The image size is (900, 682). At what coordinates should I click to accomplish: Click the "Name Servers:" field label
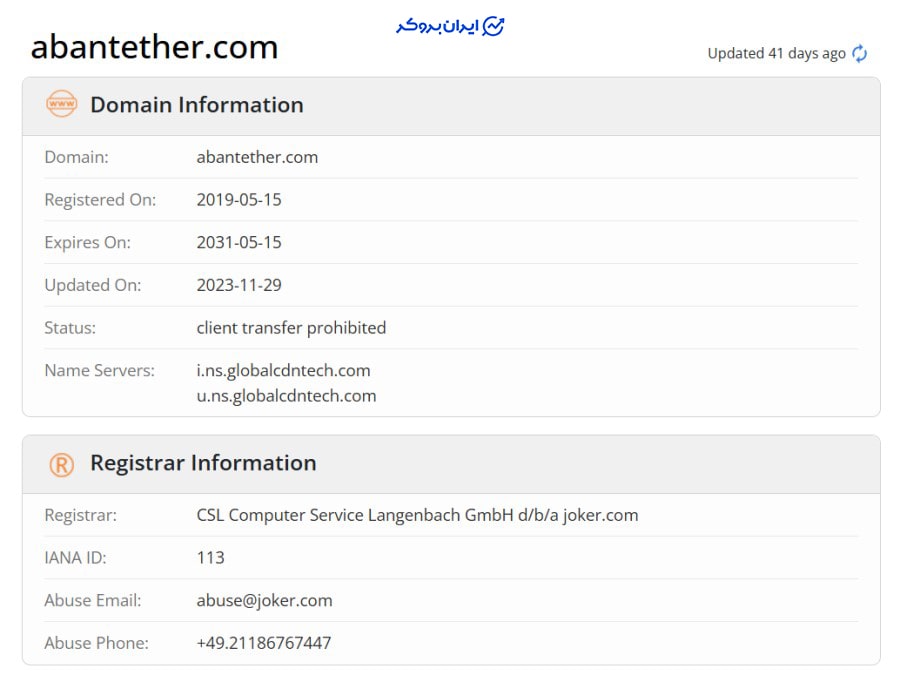point(99,370)
